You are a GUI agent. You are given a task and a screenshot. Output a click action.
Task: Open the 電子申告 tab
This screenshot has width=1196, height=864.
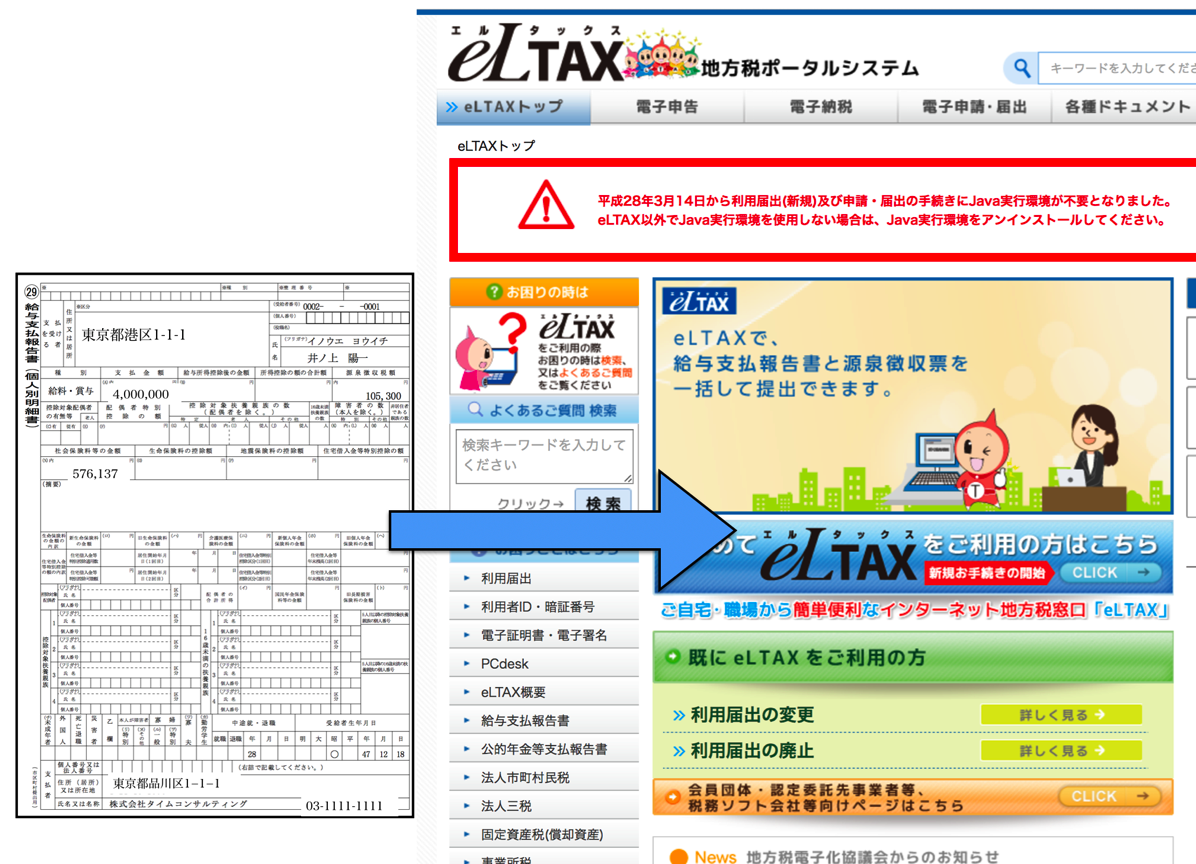(x=667, y=107)
